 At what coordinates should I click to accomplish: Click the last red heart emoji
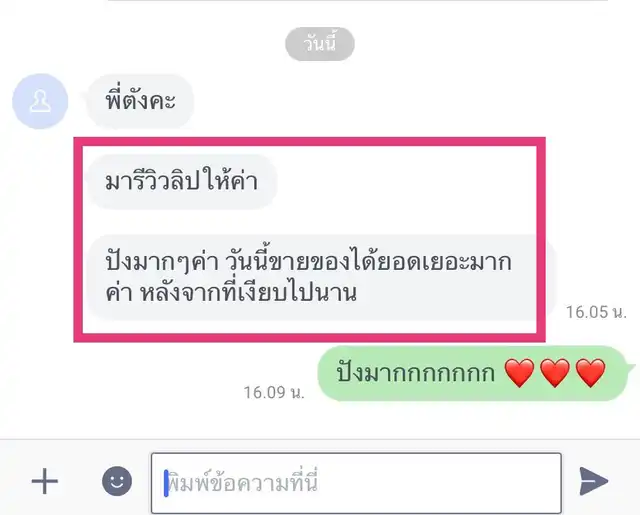coord(590,373)
